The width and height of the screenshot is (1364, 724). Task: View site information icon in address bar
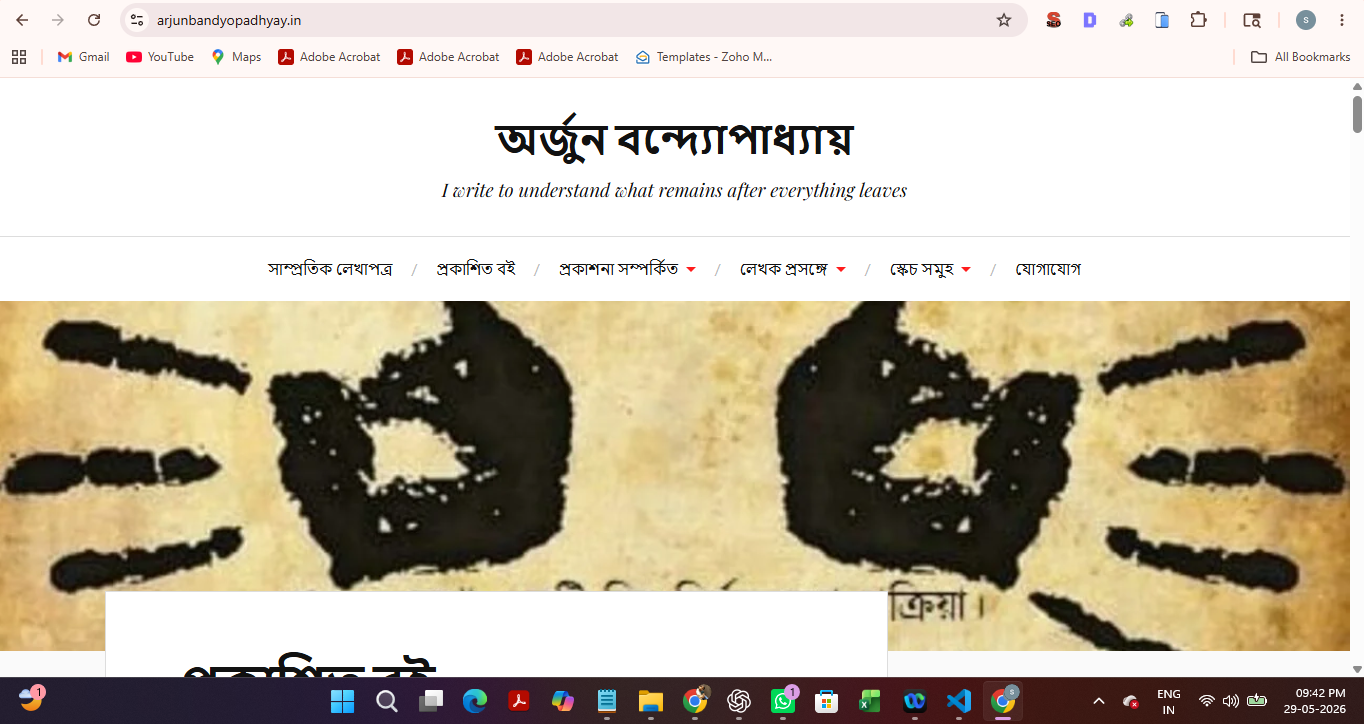pos(138,20)
